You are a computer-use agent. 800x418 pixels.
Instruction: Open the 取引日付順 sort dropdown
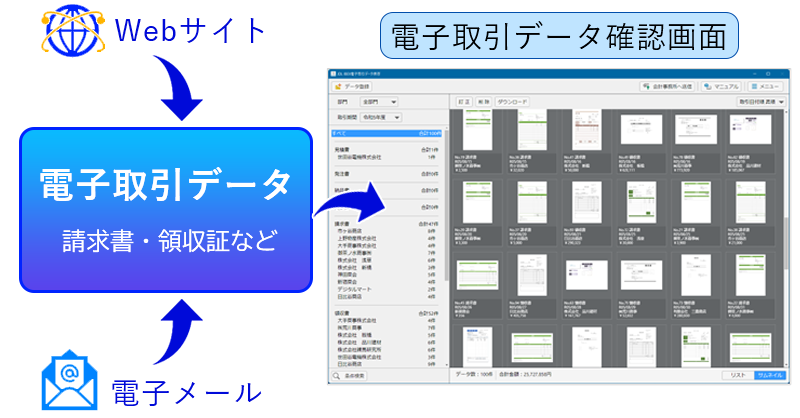(x=761, y=102)
